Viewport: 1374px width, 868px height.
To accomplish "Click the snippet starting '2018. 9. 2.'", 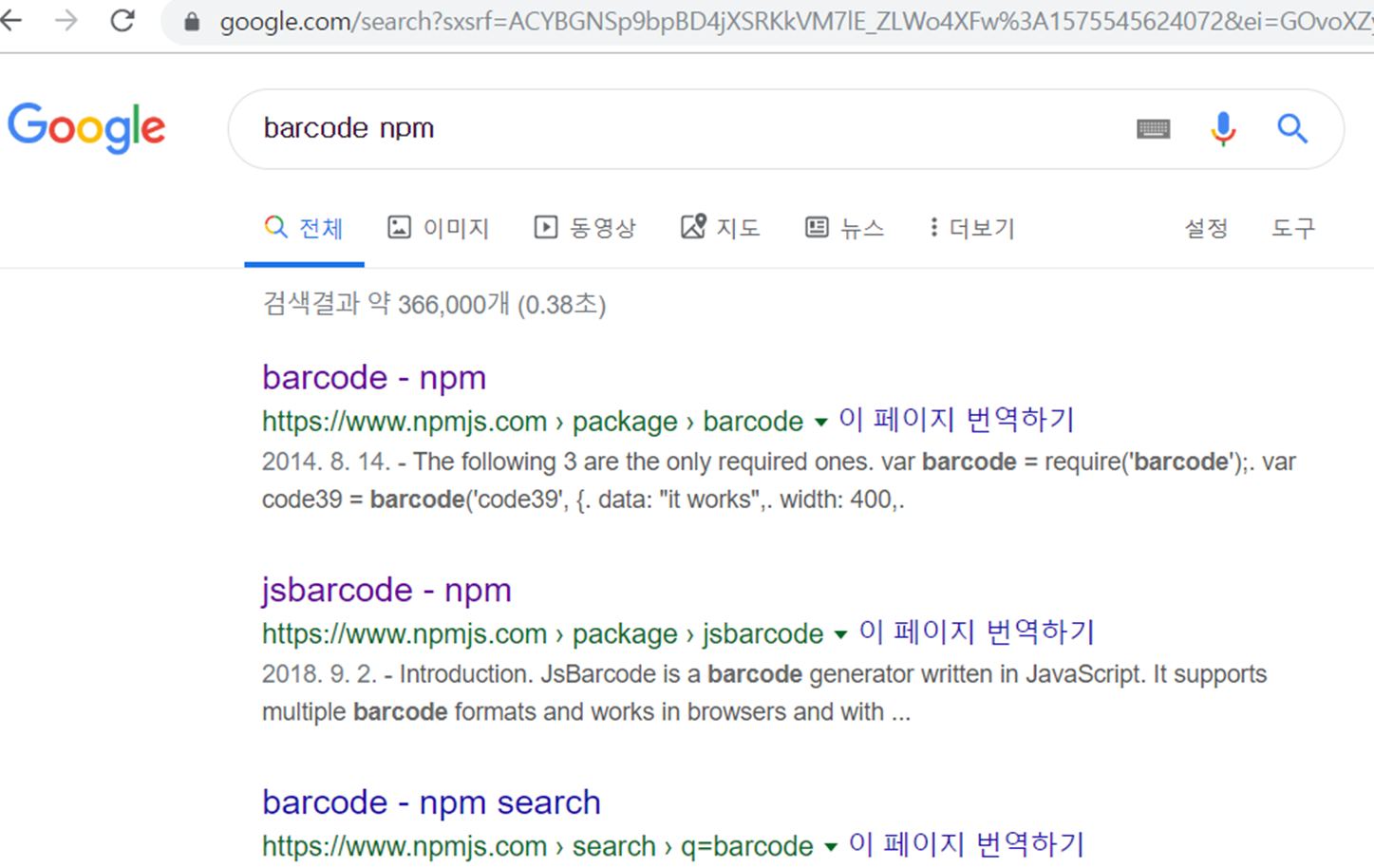I will click(764, 693).
